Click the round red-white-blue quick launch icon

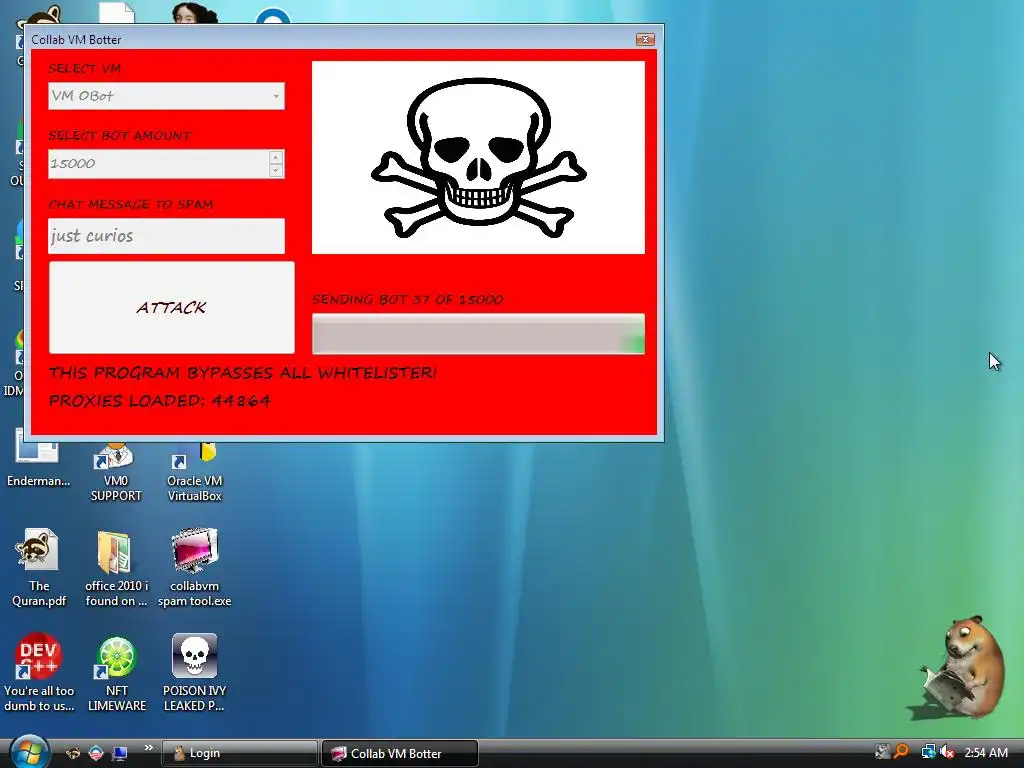pos(96,753)
